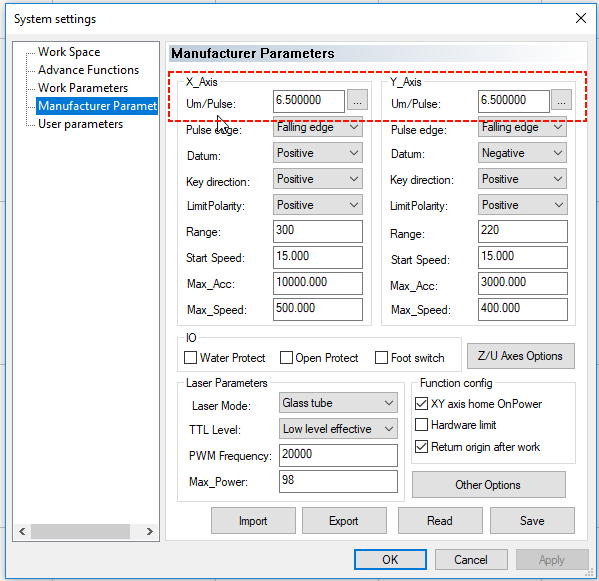
Task: Click the horizontal scrollbar thumb of the tree
Action: click(81, 531)
